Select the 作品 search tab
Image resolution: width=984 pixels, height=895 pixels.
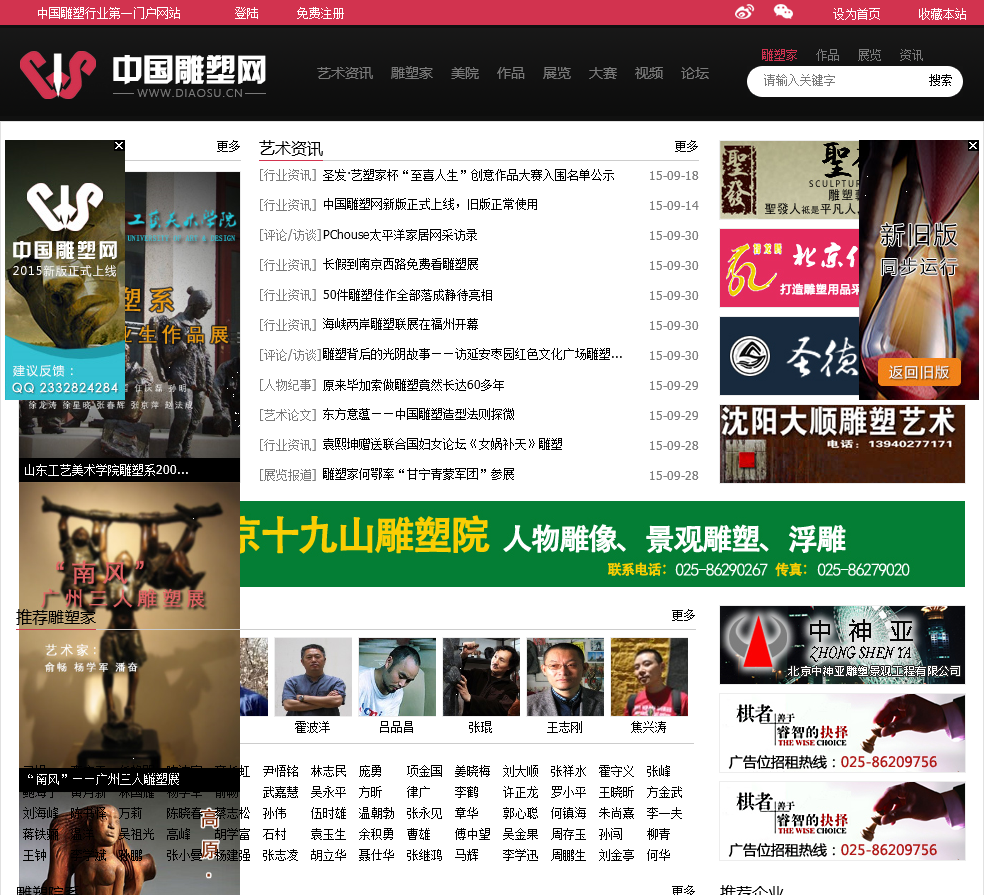coord(827,55)
